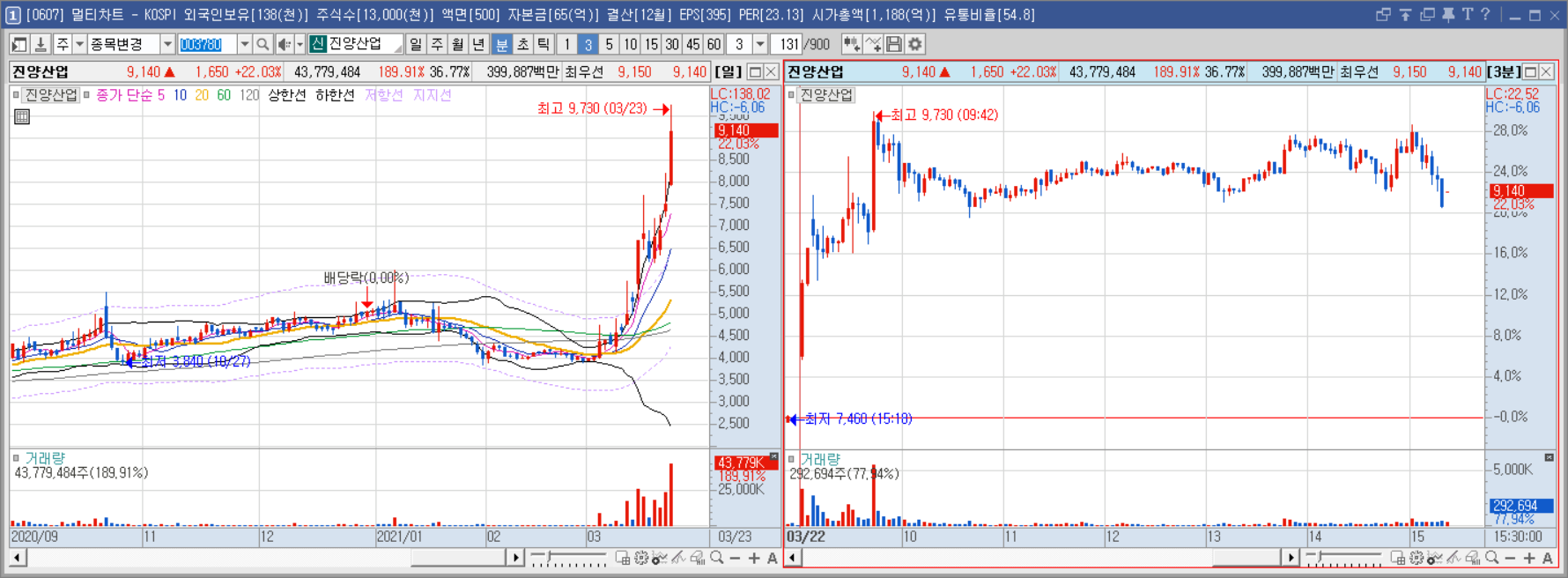Toggle the 거래량 volume checkbox in daily chart

pyautogui.click(x=16, y=458)
